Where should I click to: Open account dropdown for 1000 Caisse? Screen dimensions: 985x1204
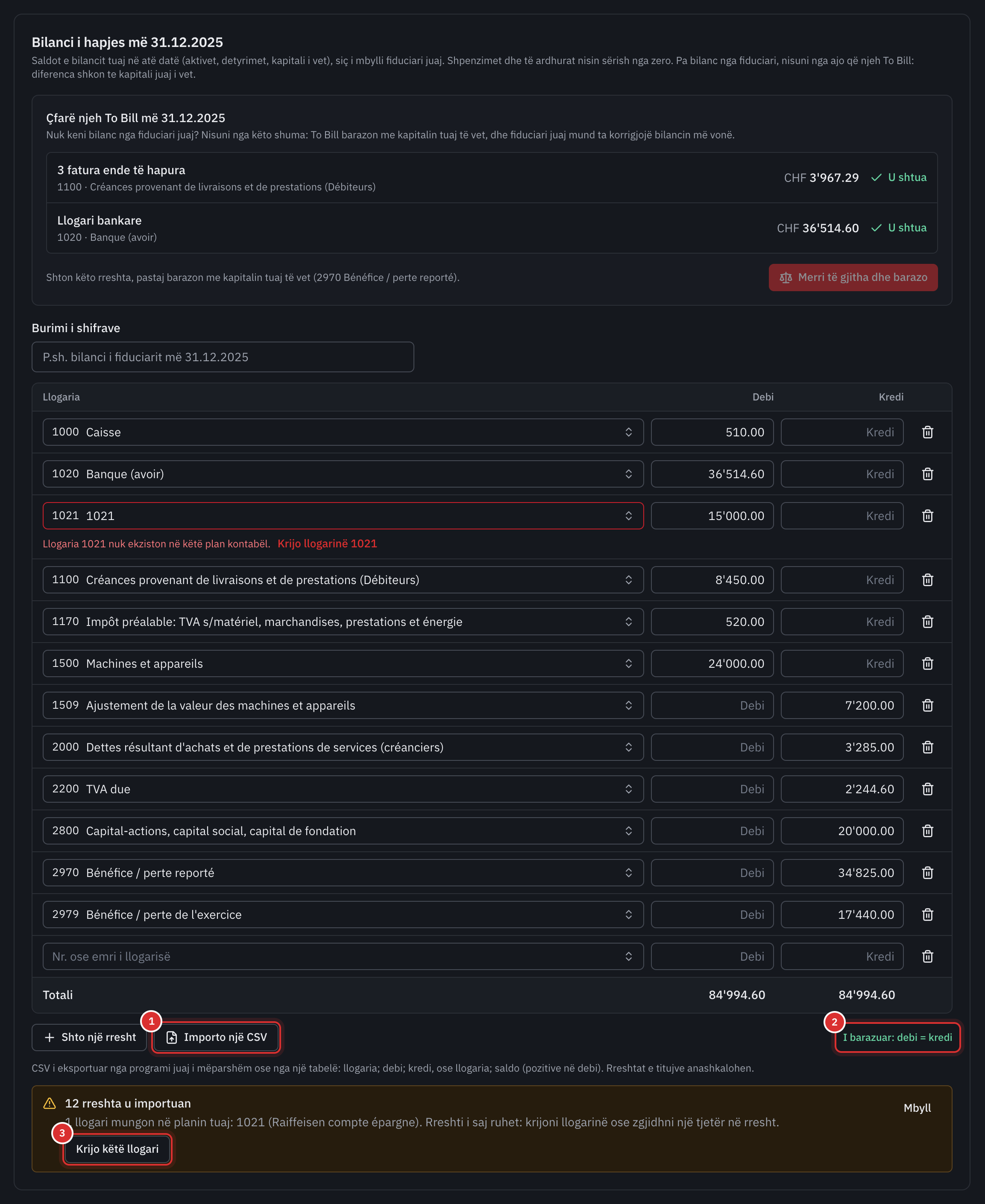pos(343,432)
